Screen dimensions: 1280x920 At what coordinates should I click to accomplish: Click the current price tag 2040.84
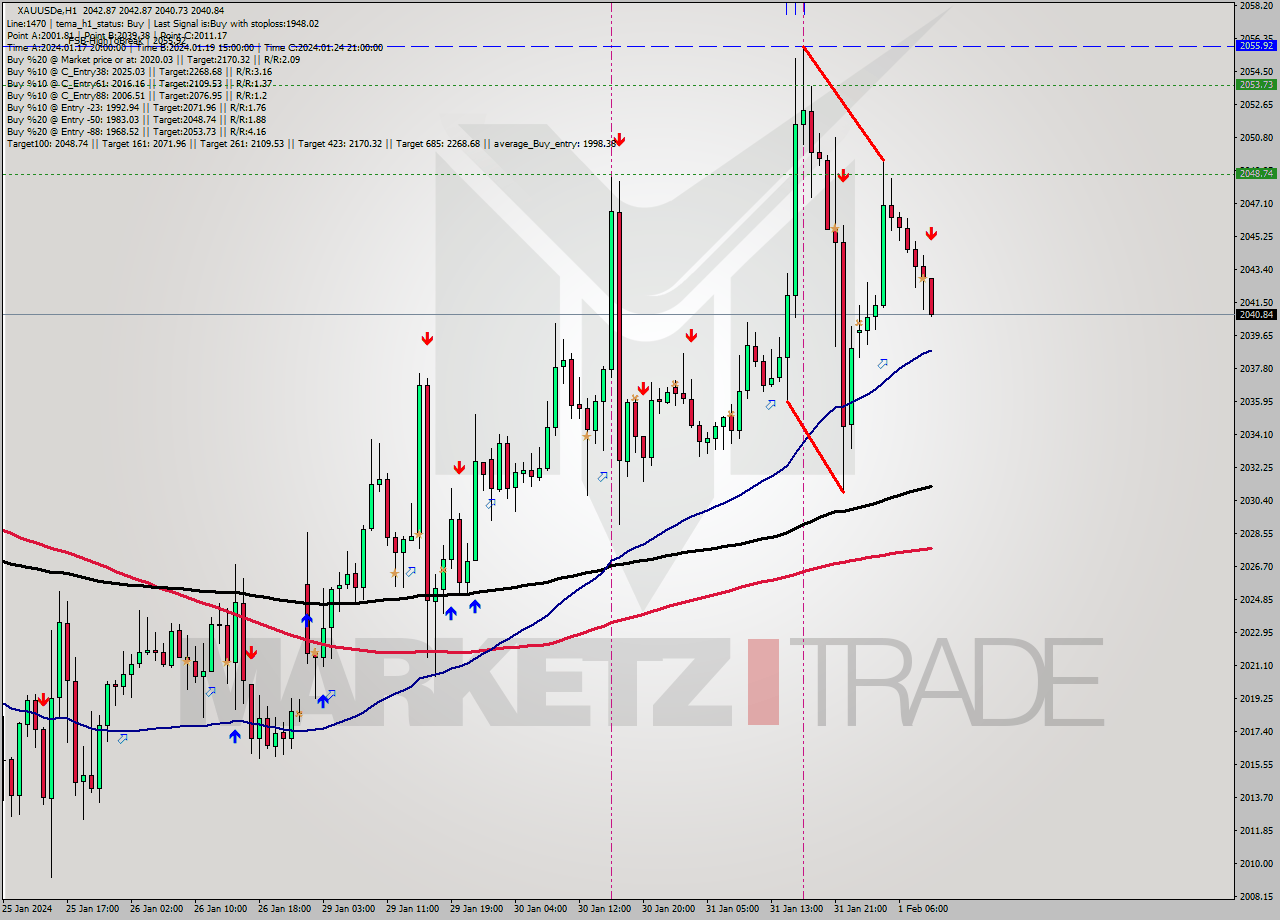(x=1256, y=314)
